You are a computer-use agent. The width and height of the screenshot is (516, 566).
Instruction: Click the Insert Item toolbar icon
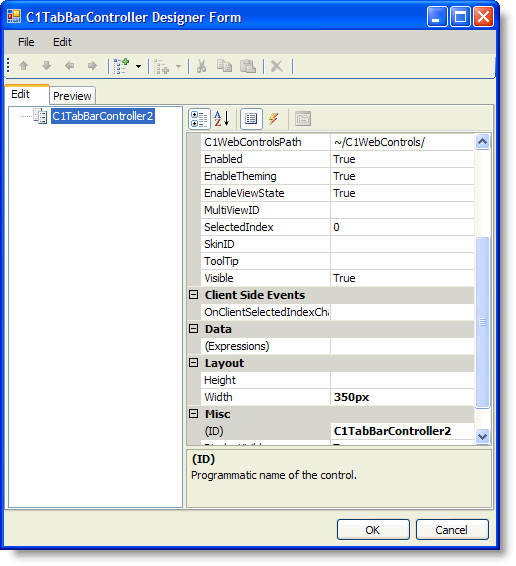161,67
